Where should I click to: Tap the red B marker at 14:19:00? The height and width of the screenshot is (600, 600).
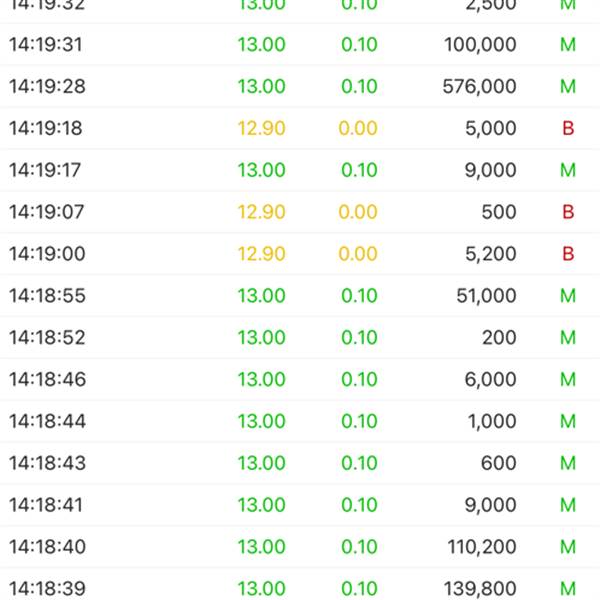coord(568,254)
